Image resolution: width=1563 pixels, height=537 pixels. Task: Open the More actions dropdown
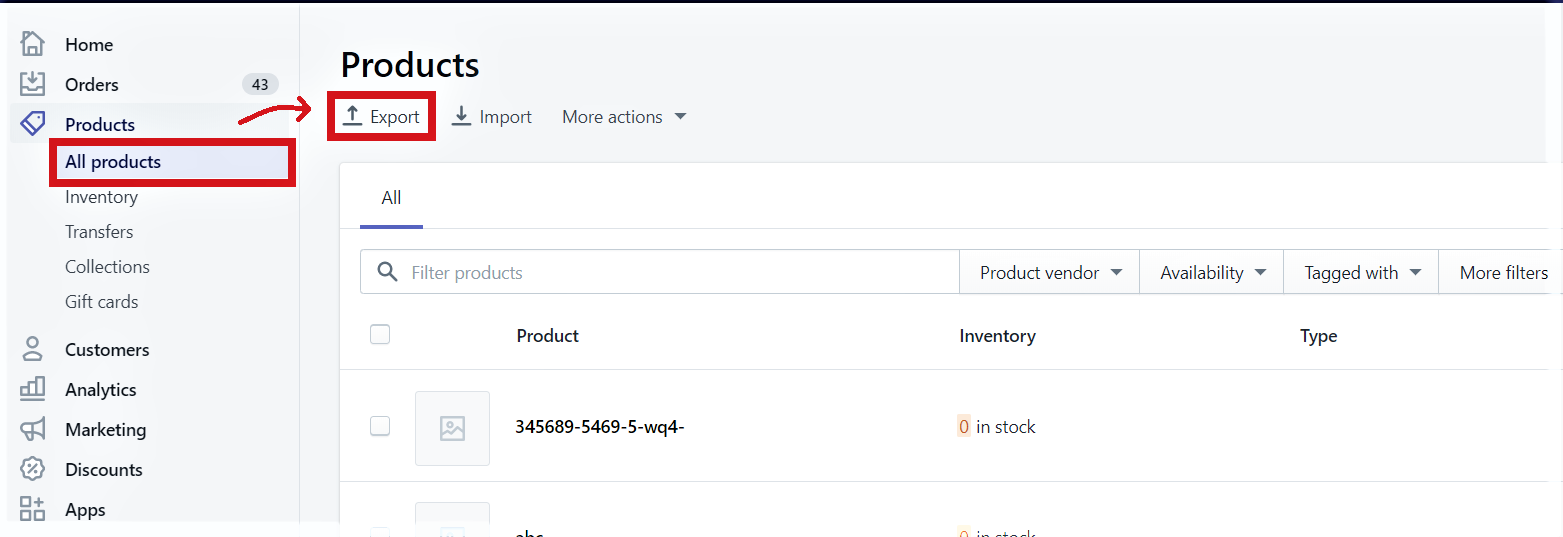click(624, 117)
